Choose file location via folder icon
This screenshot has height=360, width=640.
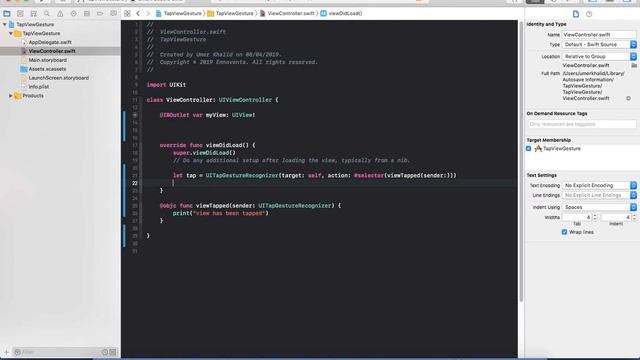(634, 65)
